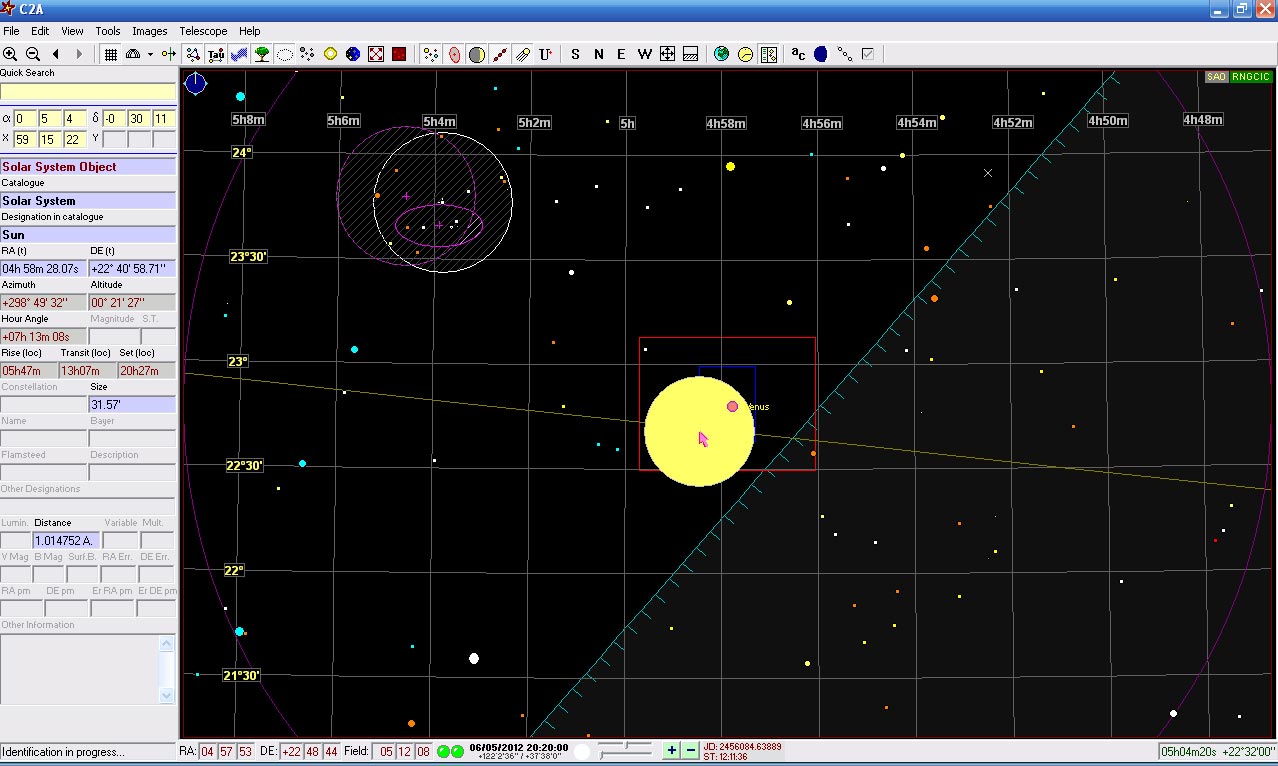This screenshot has height=766, width=1278.
Task: Open the Telescope menu
Action: click(x=203, y=31)
